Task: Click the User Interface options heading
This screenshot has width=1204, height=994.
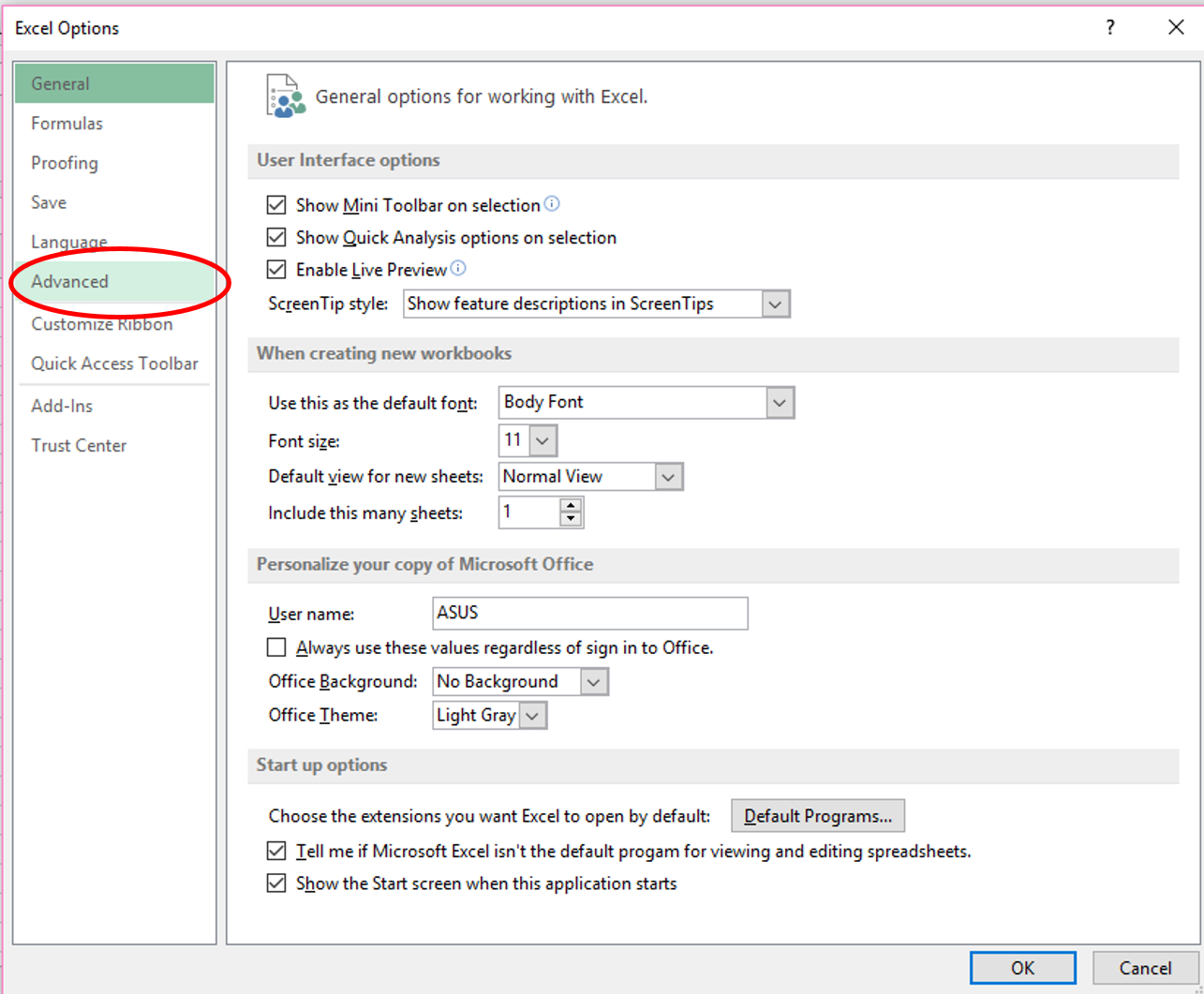Action: pyautogui.click(x=349, y=160)
